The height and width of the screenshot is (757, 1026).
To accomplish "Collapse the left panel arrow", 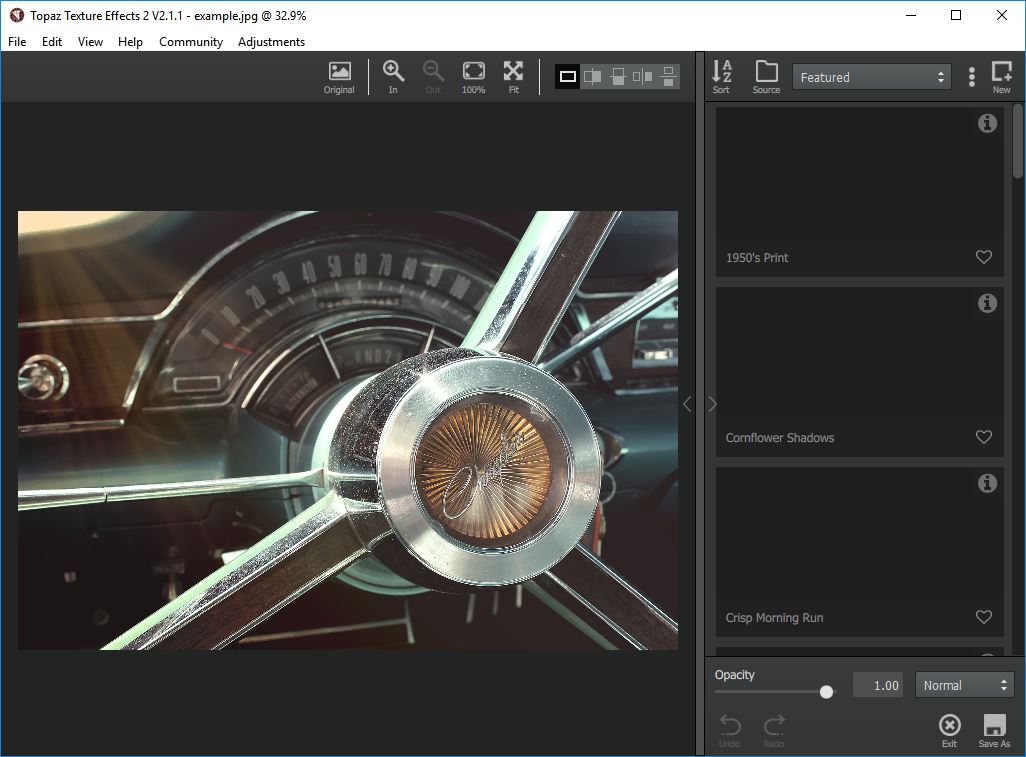I will (x=687, y=404).
